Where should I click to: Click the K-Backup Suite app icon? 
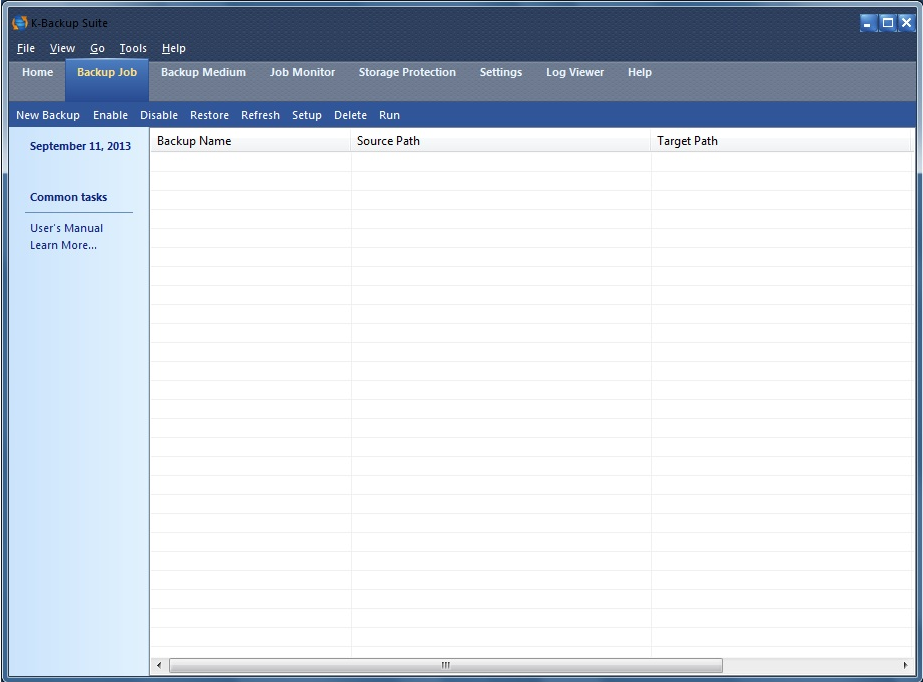(19, 23)
